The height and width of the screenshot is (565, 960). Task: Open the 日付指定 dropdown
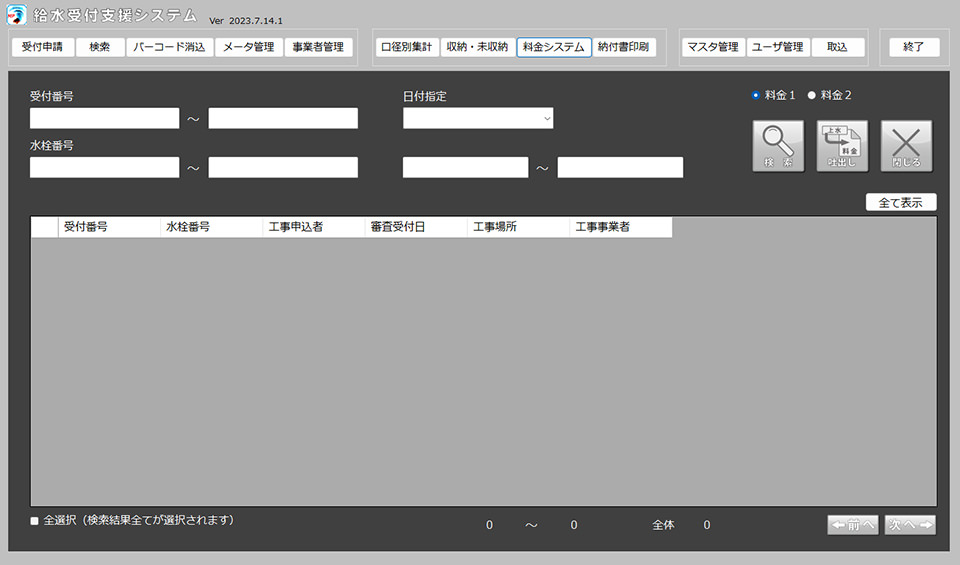[x=478, y=118]
